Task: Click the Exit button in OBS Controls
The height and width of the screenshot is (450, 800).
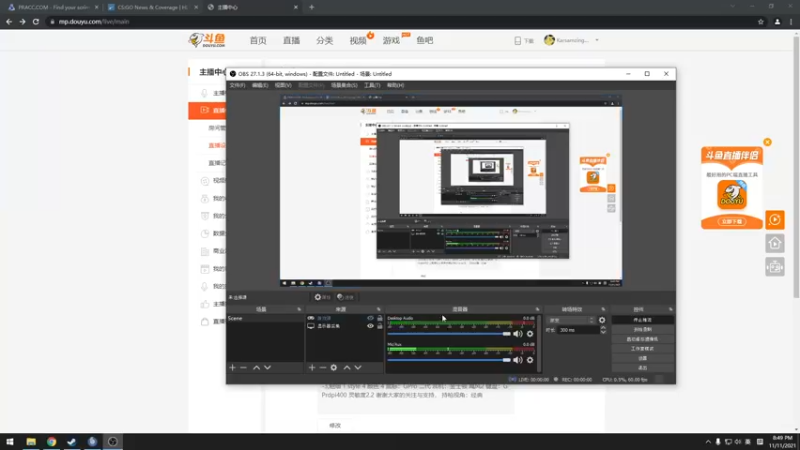Action: (x=642, y=368)
